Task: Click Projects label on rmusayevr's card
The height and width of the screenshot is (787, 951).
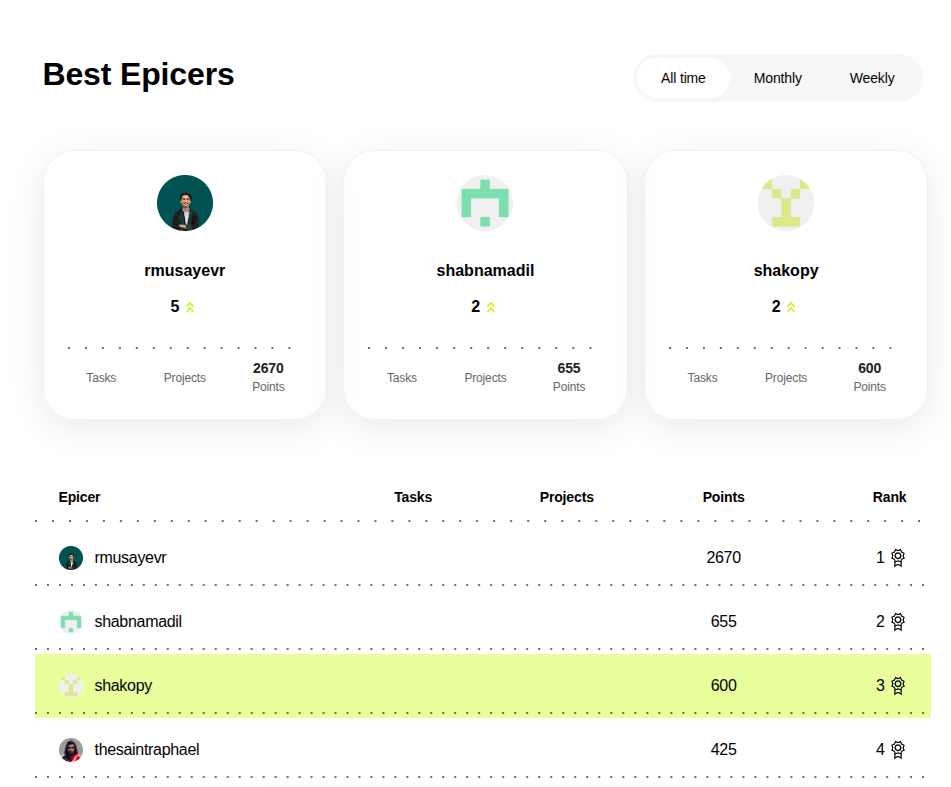Action: click(x=185, y=378)
